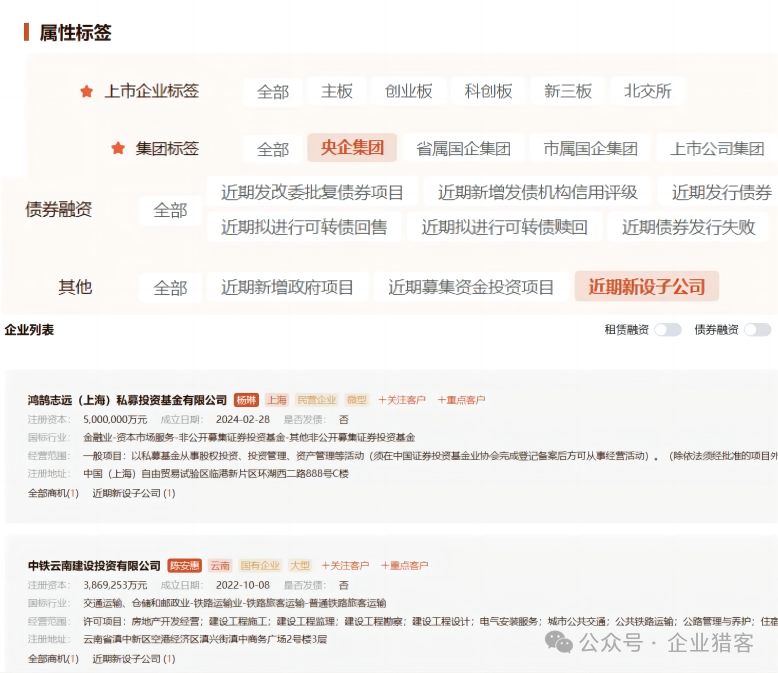Select 全部 in 上市企业标签 row
Image resolution: width=778 pixels, height=673 pixels.
[272, 92]
